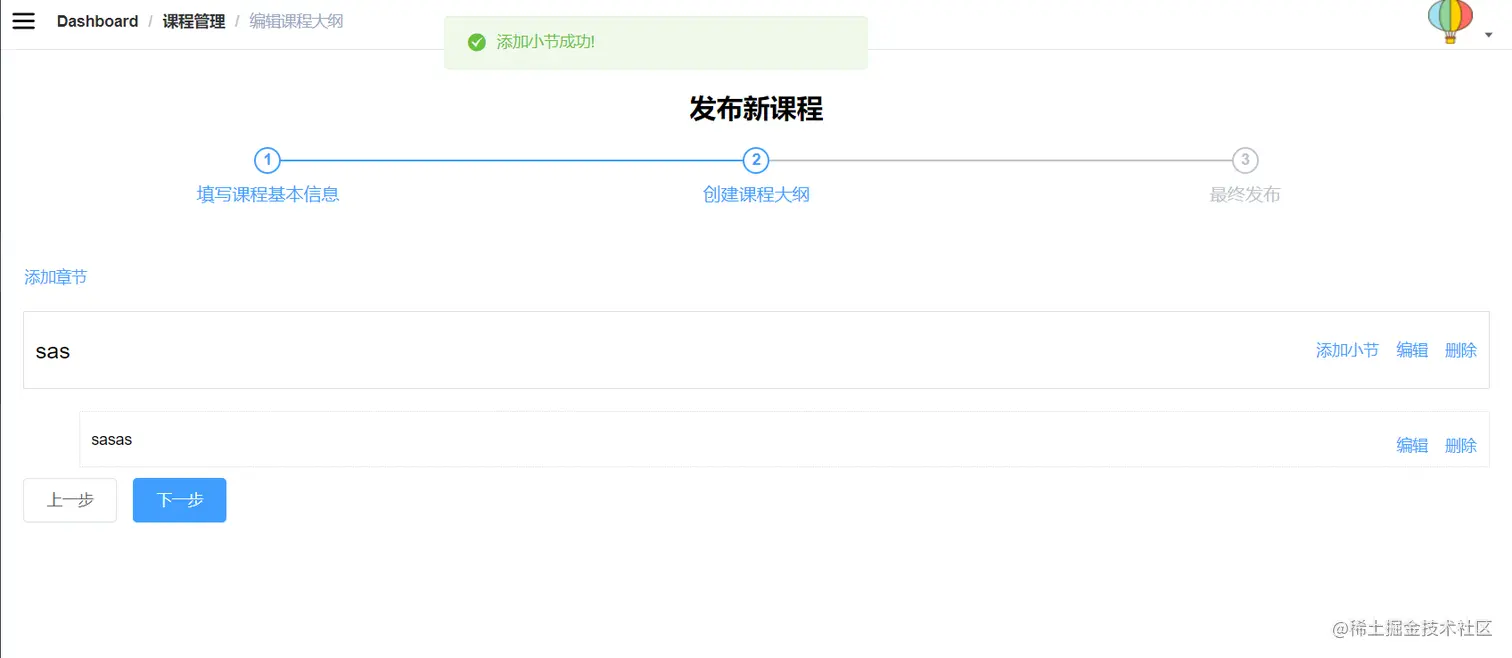Open 课程管理 breadcrumb
Screen dimensions: 1512x658
coord(194,21)
